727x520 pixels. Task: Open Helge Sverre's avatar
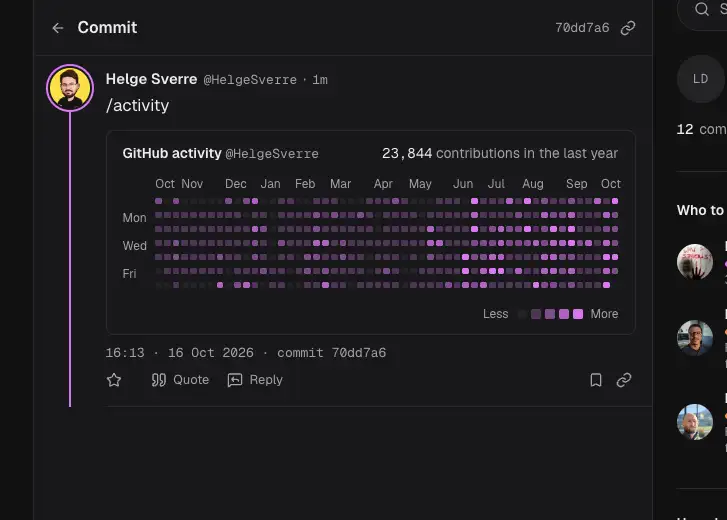click(x=70, y=88)
